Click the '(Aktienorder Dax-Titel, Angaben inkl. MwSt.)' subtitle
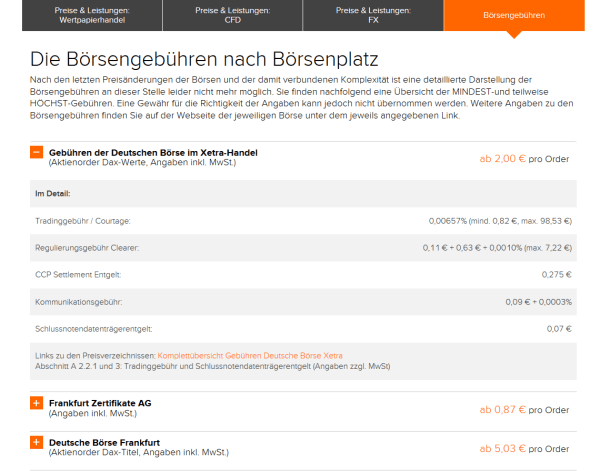610x471 pixels. click(139, 452)
